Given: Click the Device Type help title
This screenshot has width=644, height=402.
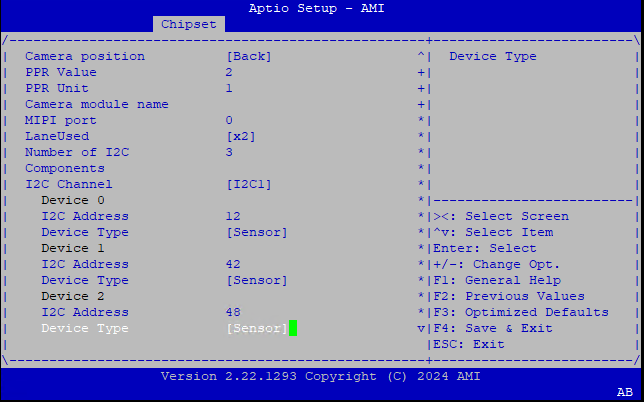Looking at the screenshot, I should click(x=493, y=56).
